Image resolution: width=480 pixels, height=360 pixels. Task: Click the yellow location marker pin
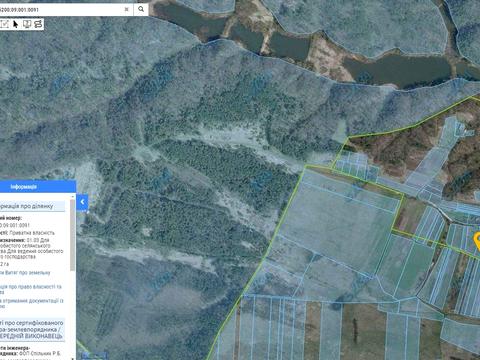(x=477, y=242)
